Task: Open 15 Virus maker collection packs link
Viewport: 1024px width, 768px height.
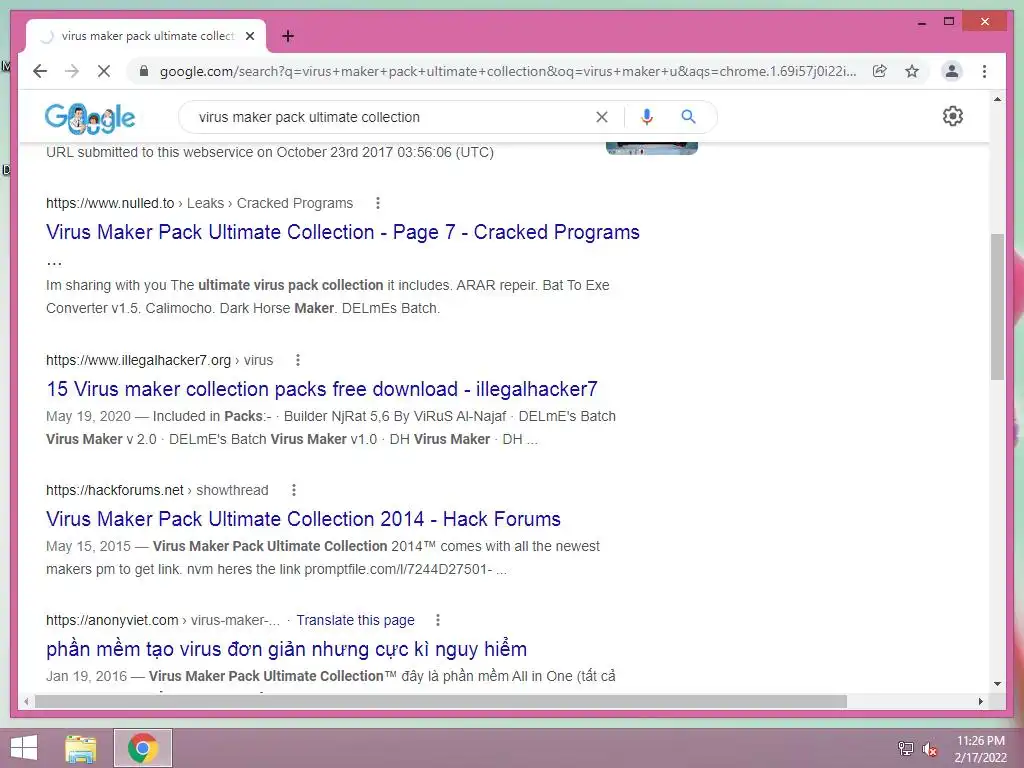Action: click(x=321, y=389)
